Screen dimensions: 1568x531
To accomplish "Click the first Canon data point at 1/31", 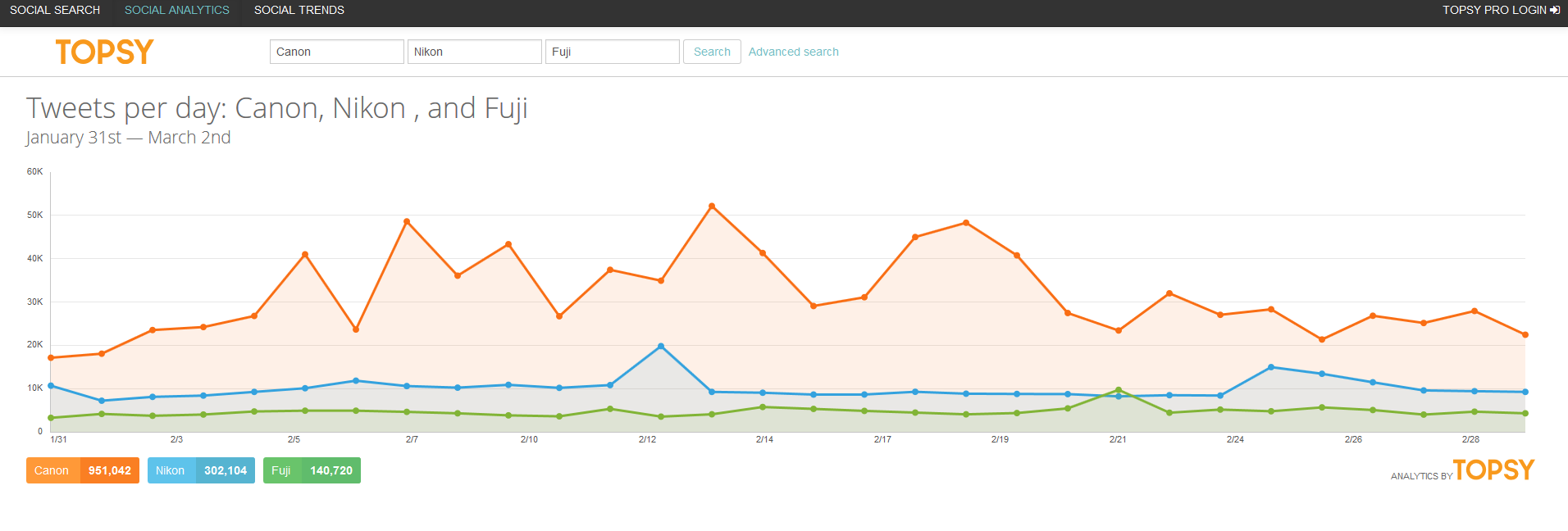I will [51, 358].
